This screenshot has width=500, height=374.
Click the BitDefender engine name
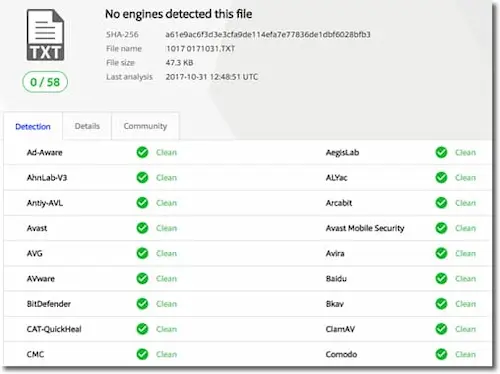point(49,304)
